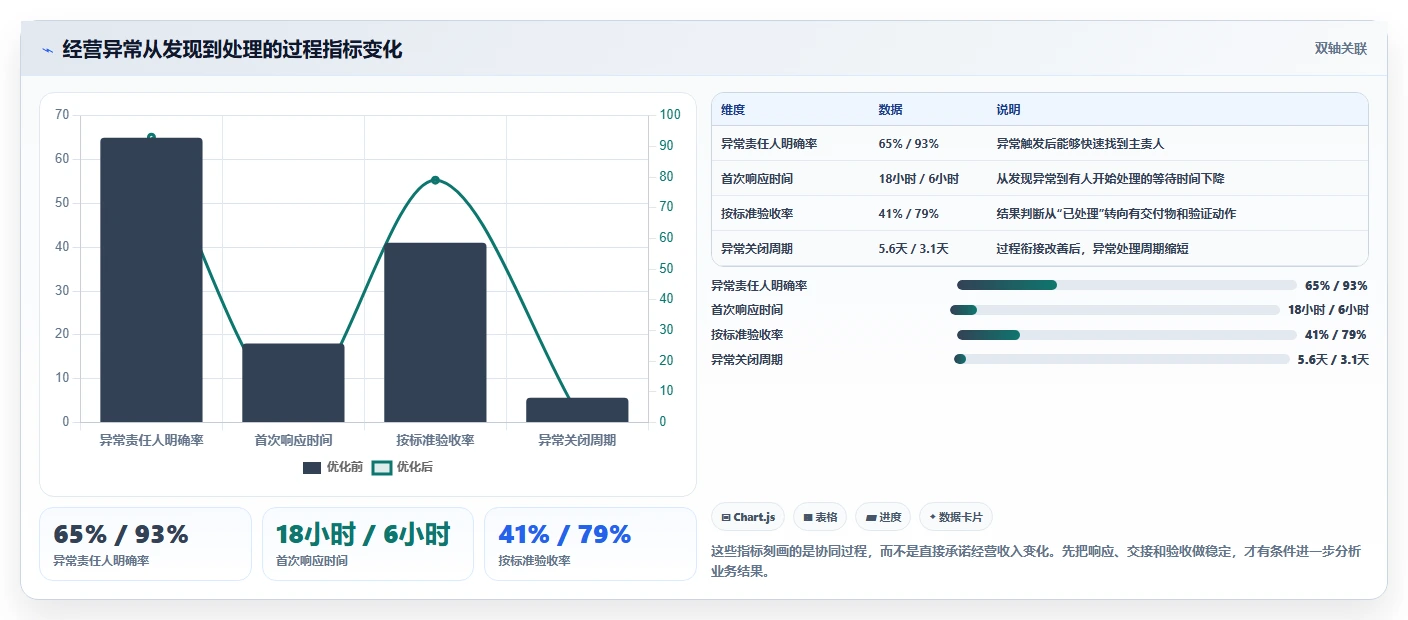Click the 首次响应时间 progress bar
Viewport: 1408px width, 620px height.
1115,310
